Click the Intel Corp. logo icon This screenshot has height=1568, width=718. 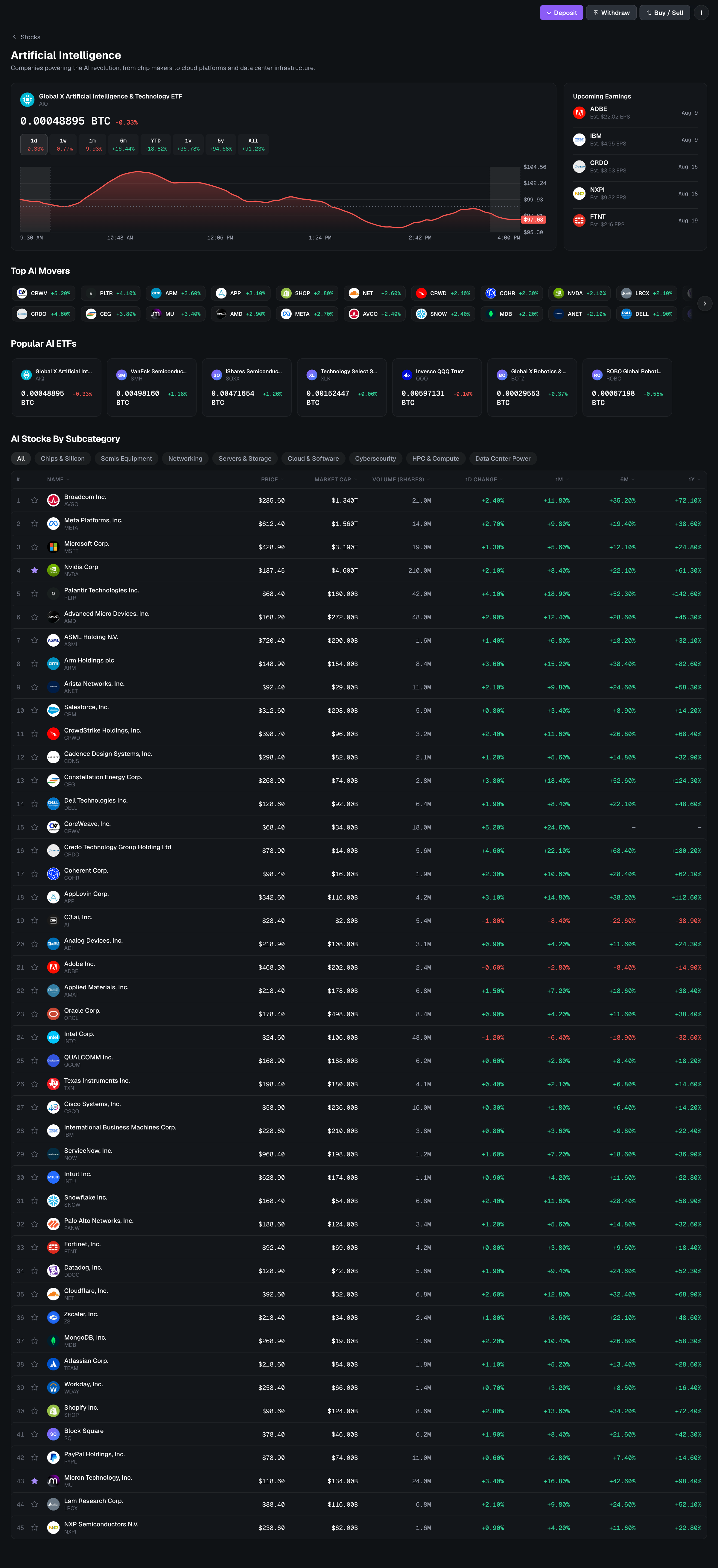click(53, 1037)
